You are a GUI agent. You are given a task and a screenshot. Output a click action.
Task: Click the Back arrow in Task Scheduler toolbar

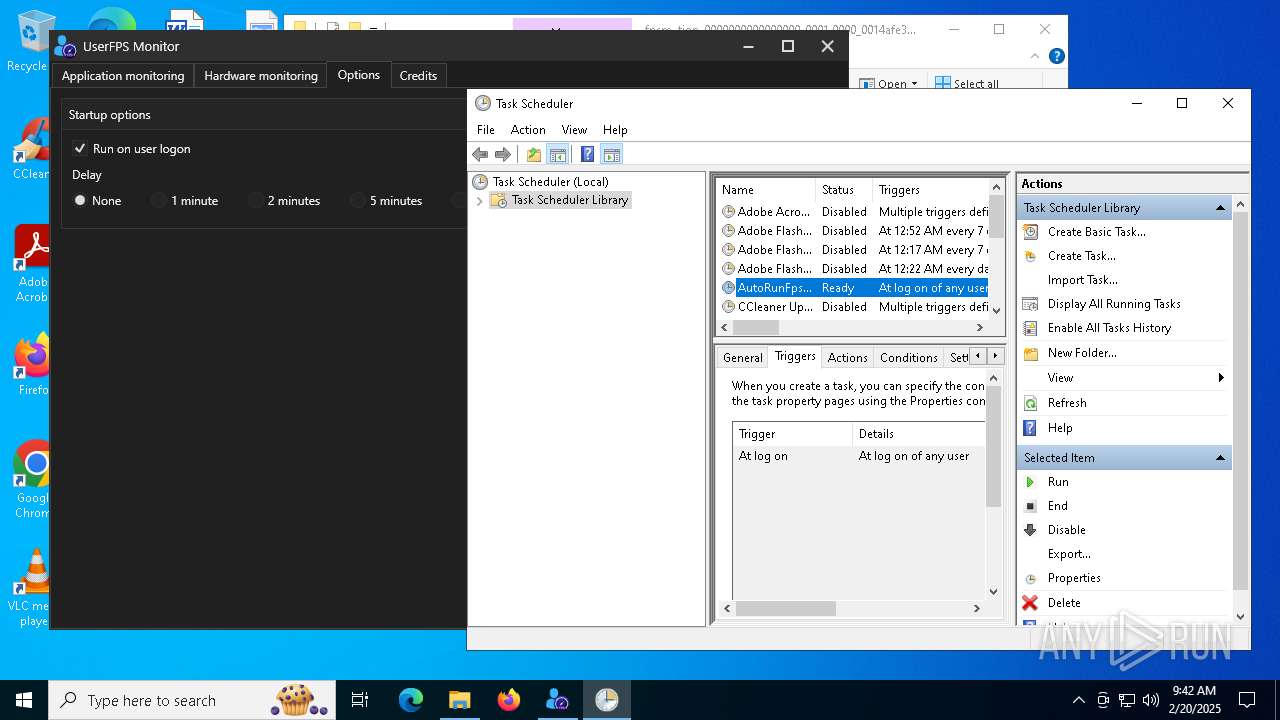pyautogui.click(x=480, y=154)
